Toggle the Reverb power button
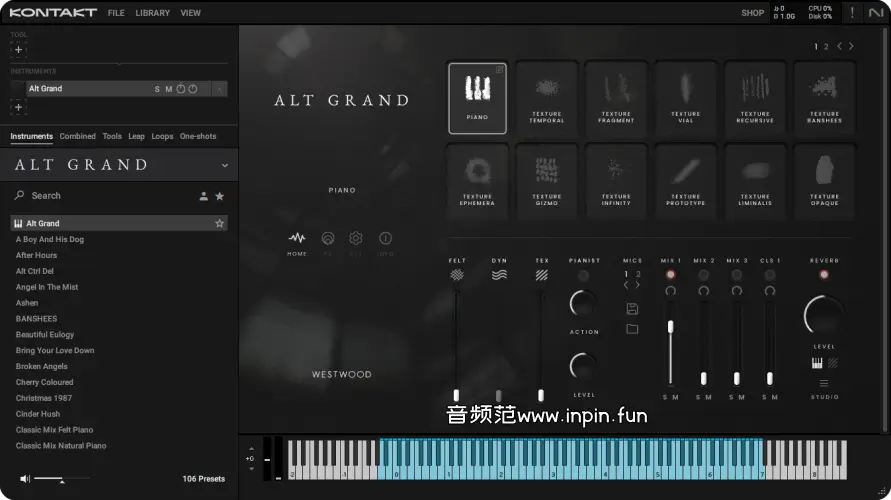 pyautogui.click(x=823, y=274)
